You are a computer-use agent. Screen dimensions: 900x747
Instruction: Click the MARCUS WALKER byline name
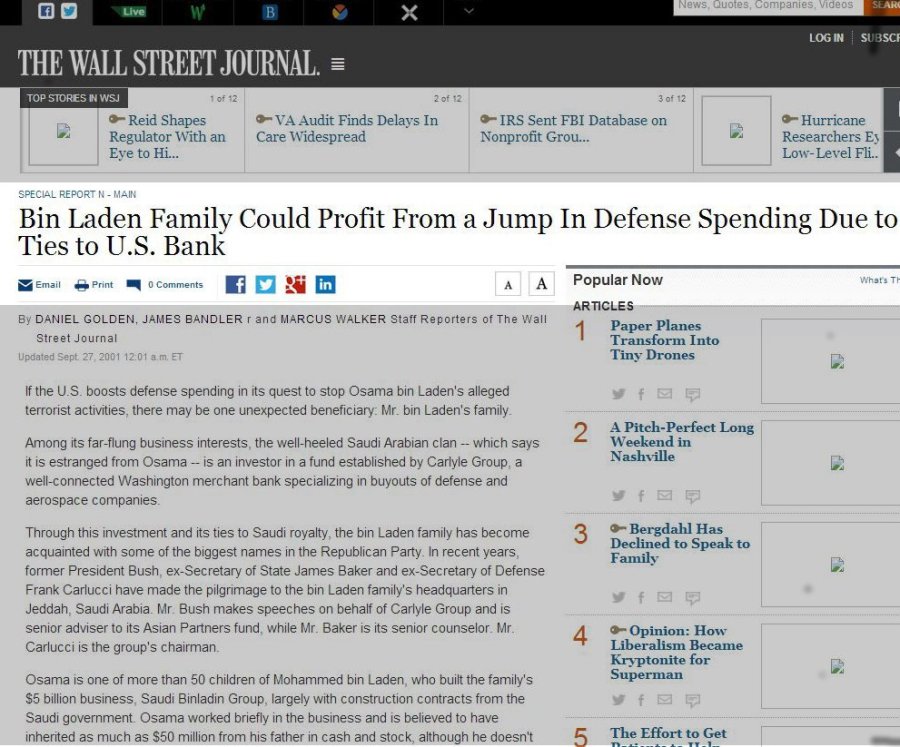pyautogui.click(x=333, y=319)
